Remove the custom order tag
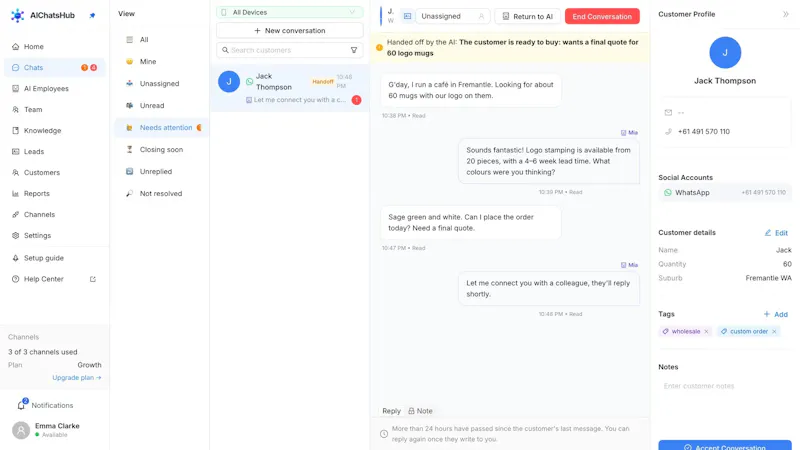This screenshot has height=450, width=800. [x=774, y=332]
